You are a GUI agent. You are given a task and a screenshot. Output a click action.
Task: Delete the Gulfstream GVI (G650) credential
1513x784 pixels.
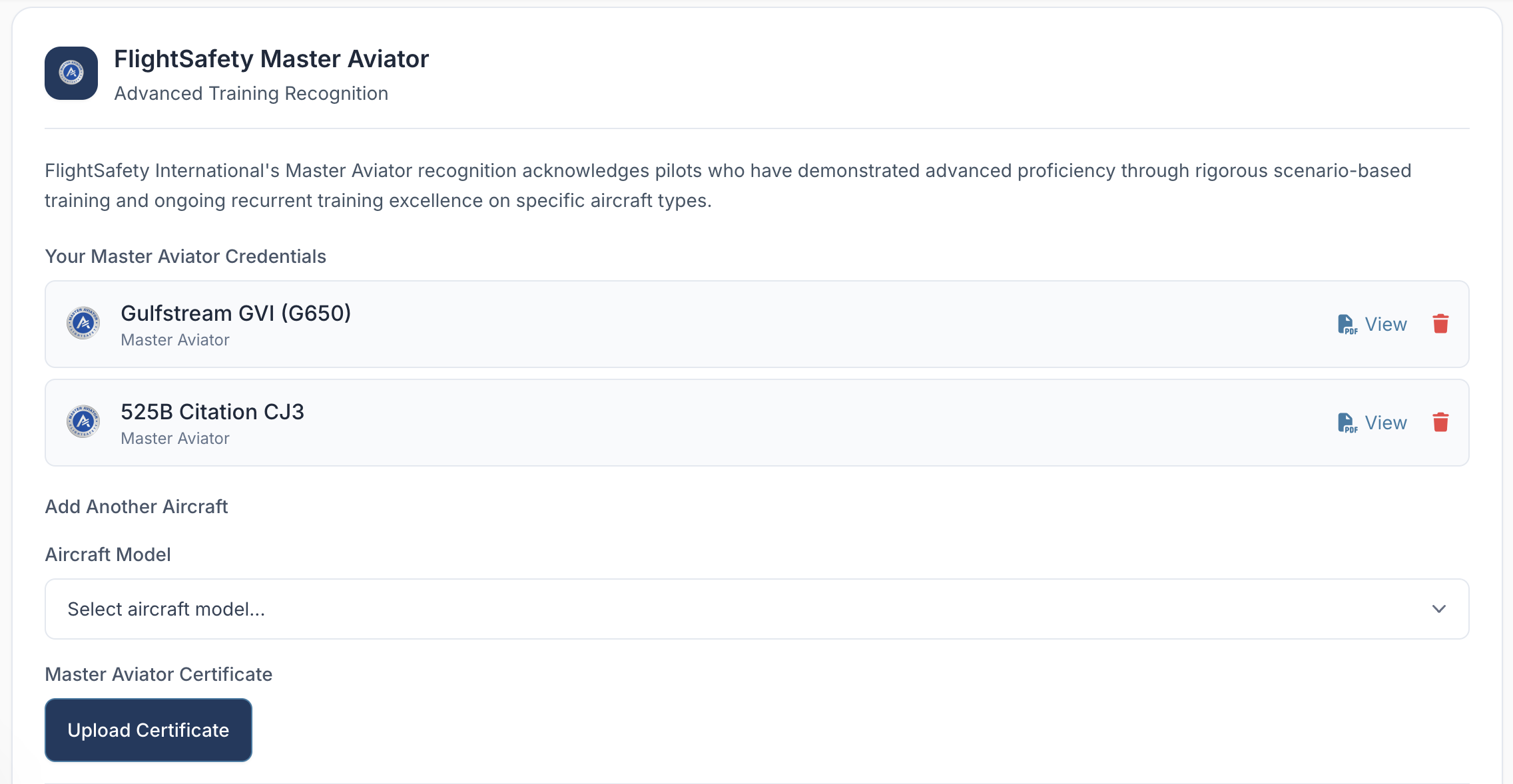coord(1440,324)
